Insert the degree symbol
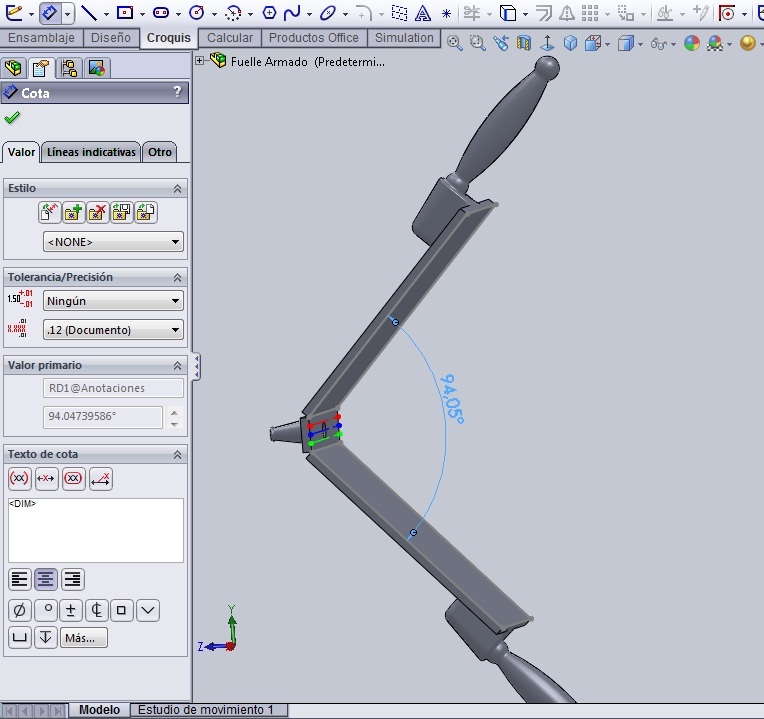The height and width of the screenshot is (719, 764). tap(47, 610)
